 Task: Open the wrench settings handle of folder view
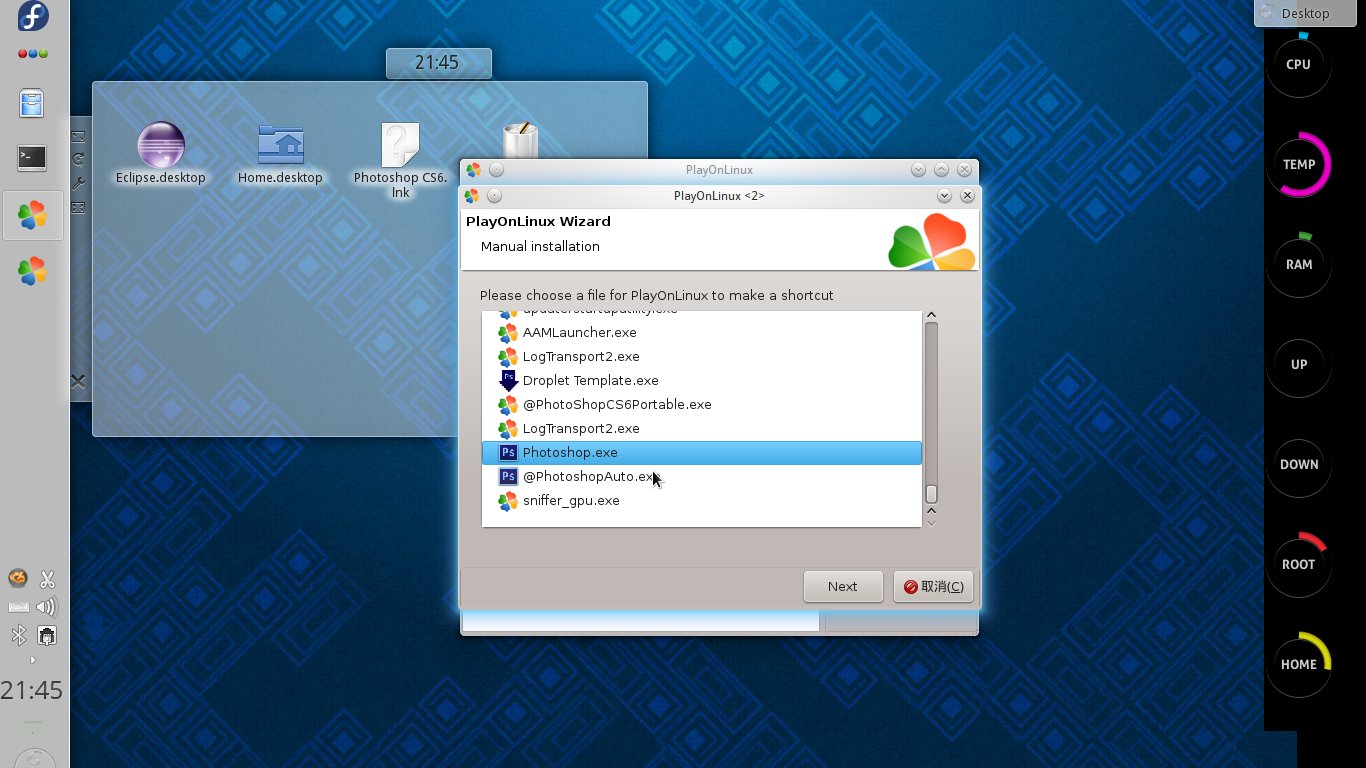78,183
